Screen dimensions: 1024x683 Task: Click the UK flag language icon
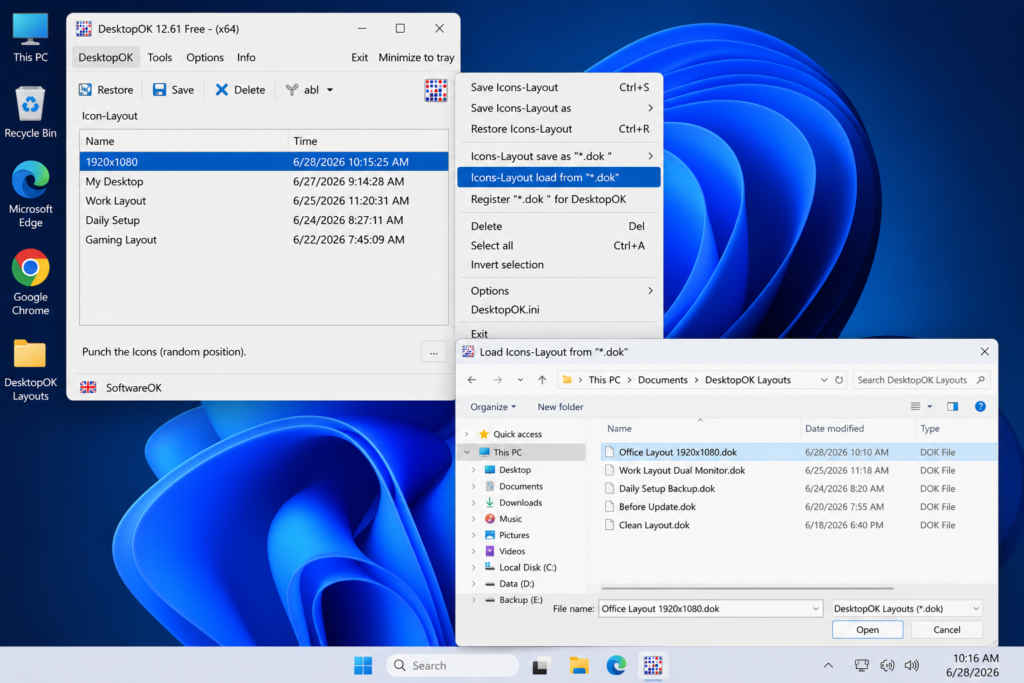click(88, 387)
